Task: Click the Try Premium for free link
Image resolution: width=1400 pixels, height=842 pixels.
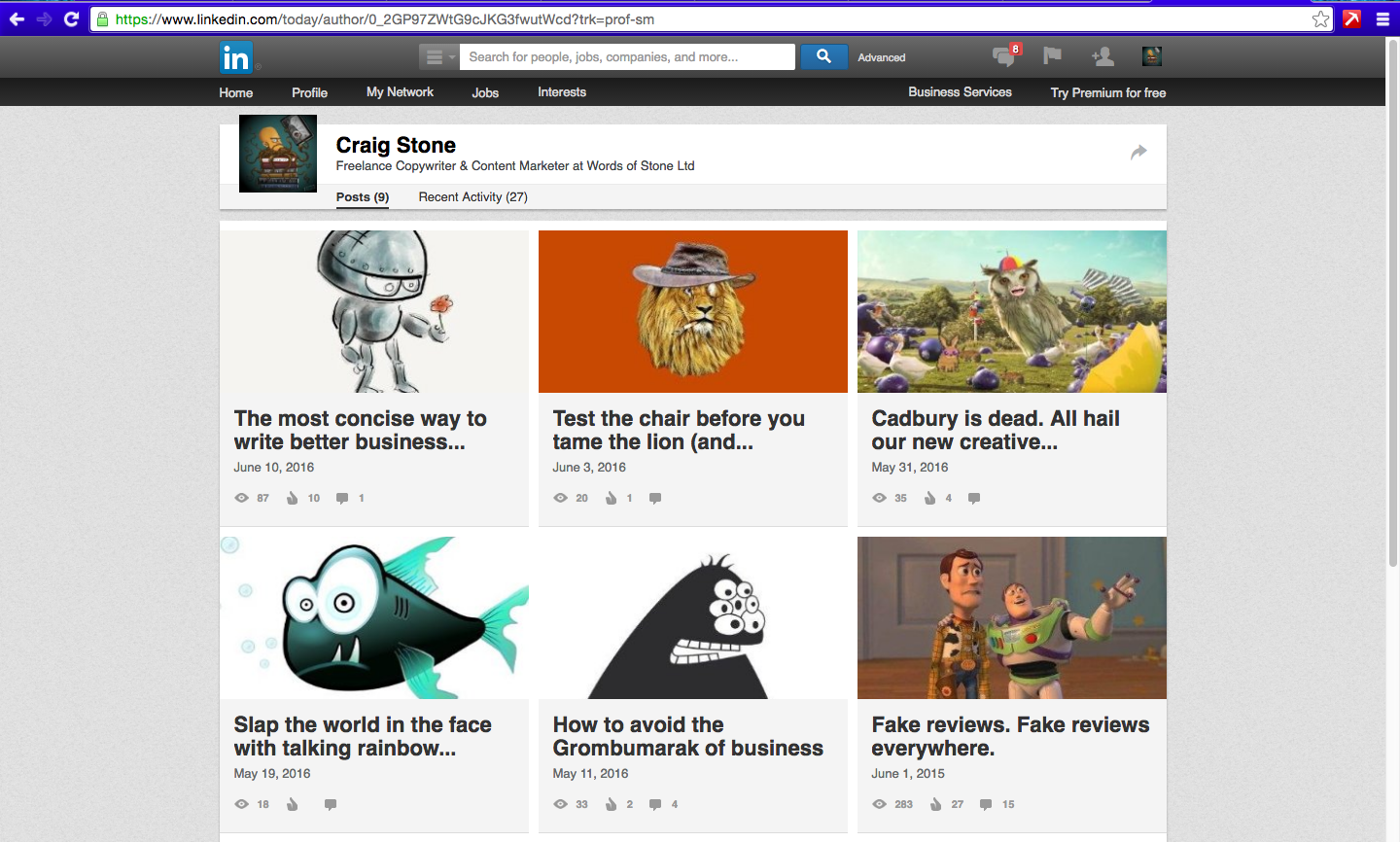Action: [x=1108, y=92]
